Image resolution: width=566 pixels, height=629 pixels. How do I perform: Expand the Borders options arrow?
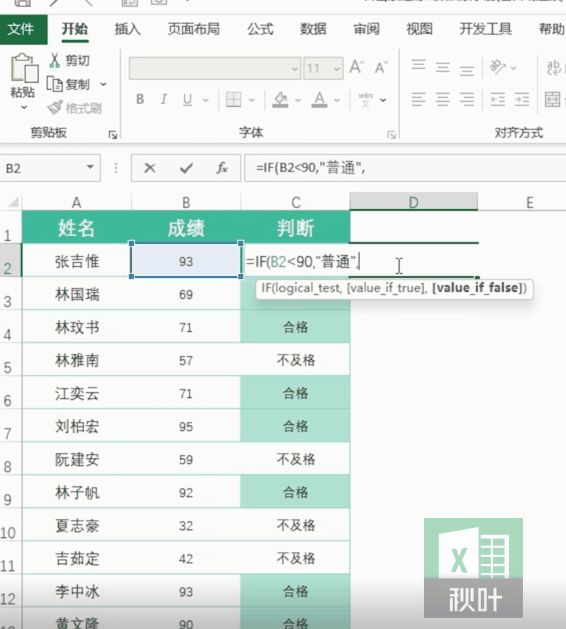[252, 100]
